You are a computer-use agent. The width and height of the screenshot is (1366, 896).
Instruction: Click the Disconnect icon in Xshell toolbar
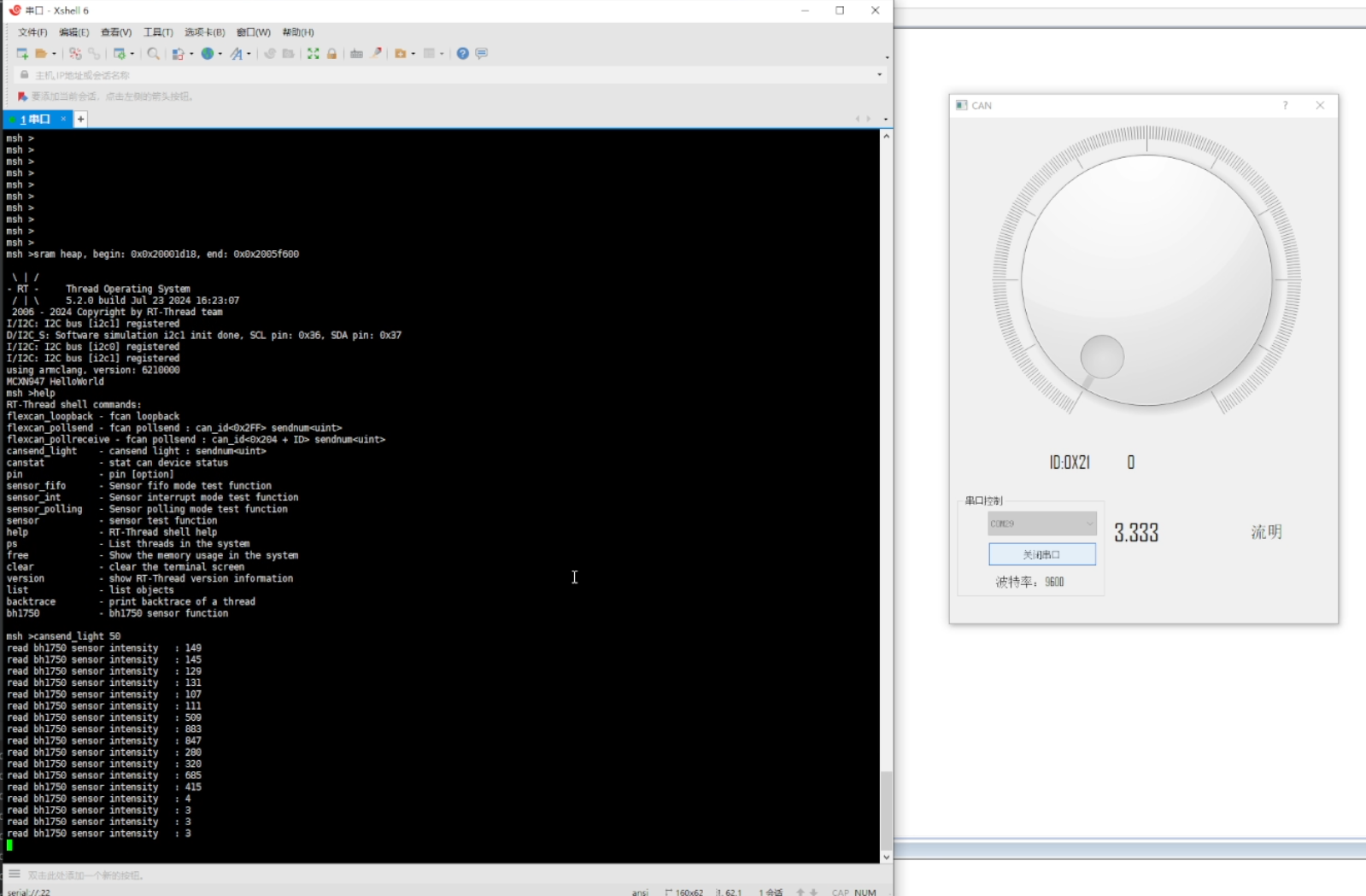click(75, 54)
